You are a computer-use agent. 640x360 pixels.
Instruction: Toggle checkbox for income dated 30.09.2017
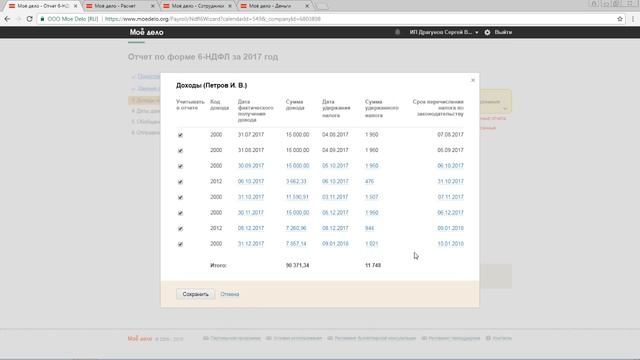(180, 166)
